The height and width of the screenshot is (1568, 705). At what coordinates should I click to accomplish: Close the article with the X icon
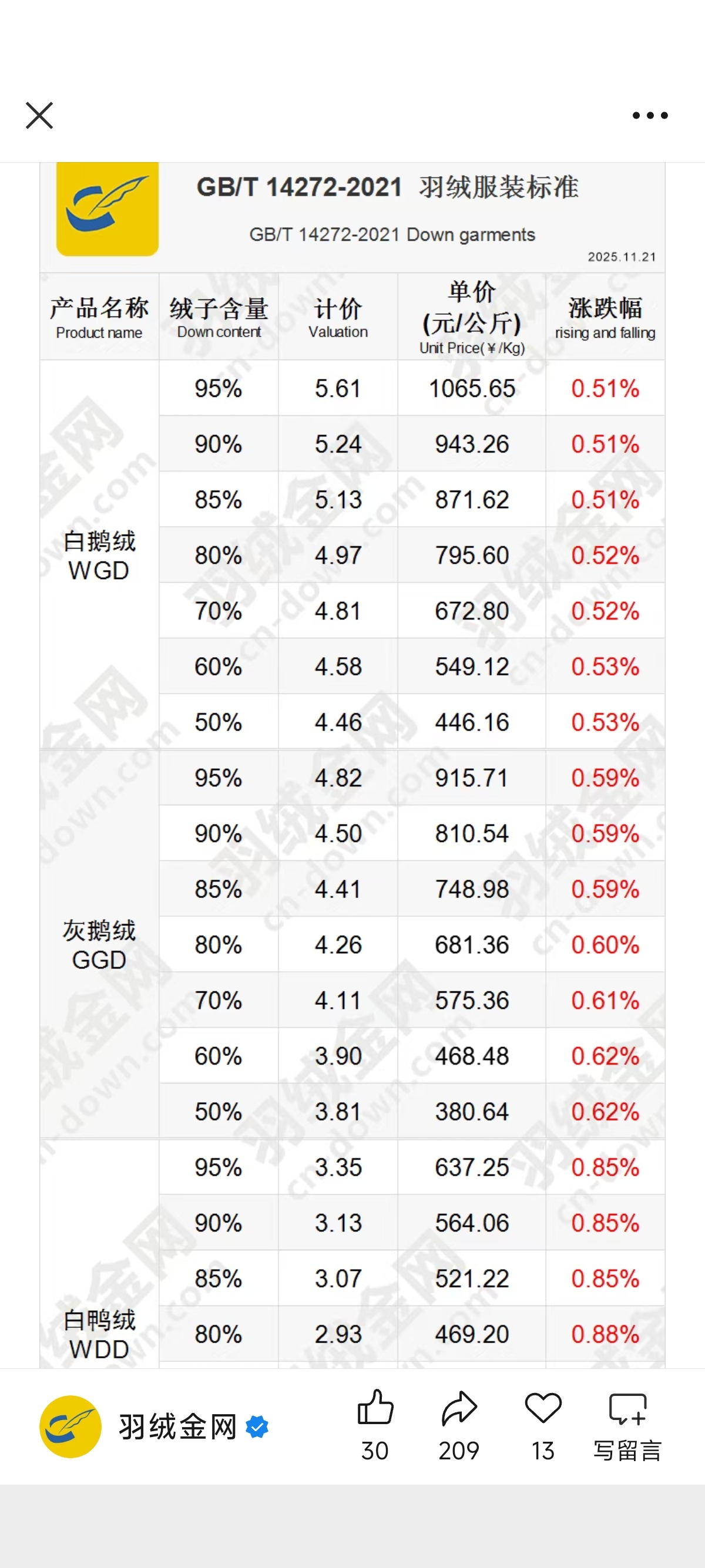[x=39, y=115]
